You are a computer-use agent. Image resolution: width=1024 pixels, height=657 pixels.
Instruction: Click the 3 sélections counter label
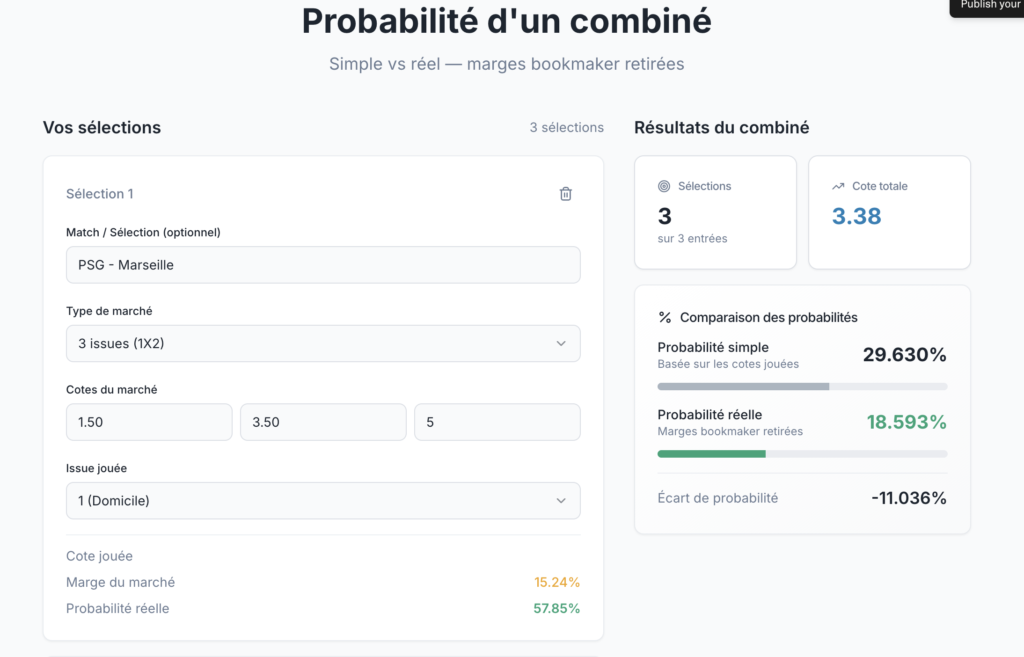[567, 128]
